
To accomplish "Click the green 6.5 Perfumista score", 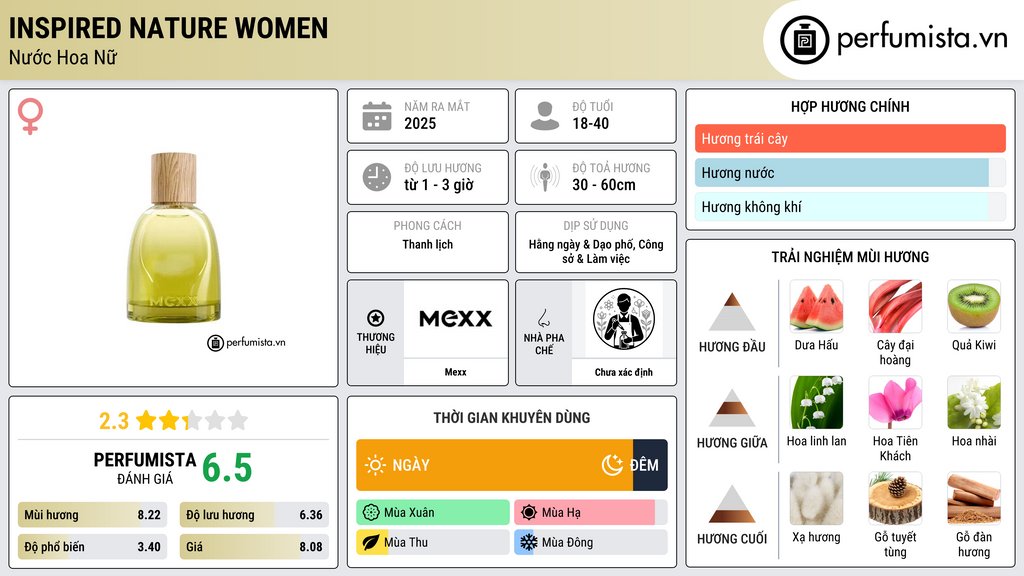I will tap(227, 468).
